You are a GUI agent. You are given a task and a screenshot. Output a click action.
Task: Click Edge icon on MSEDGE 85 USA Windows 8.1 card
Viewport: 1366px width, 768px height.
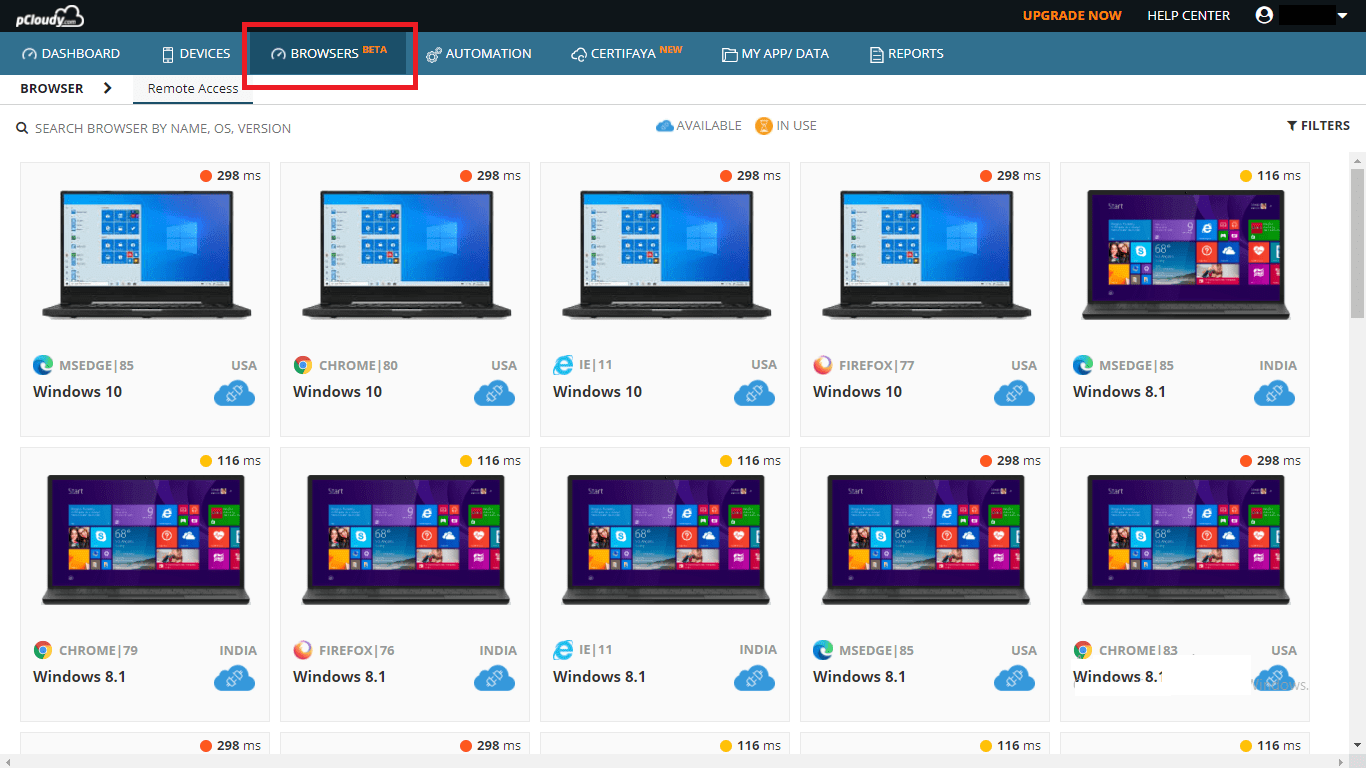point(823,650)
